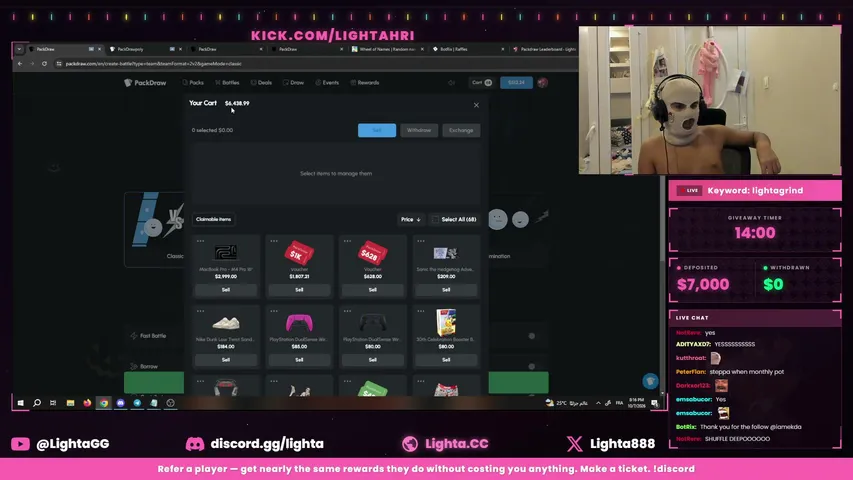
Task: Select the Nike Dunk sneaker thumbnail
Action: 226,323
